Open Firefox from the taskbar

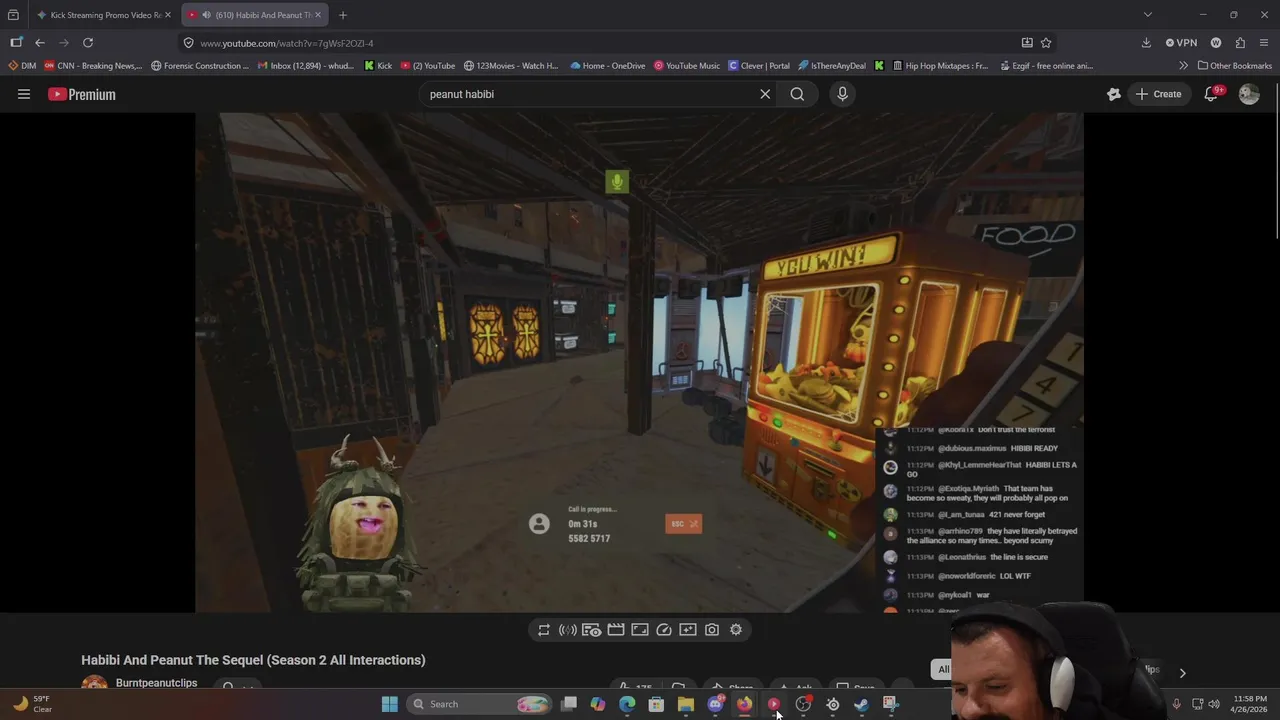coord(744,704)
